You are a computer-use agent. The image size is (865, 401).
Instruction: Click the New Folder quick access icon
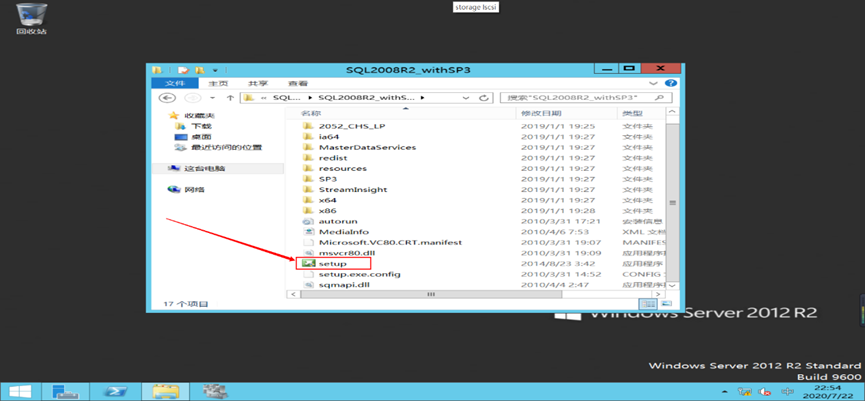tap(200, 70)
